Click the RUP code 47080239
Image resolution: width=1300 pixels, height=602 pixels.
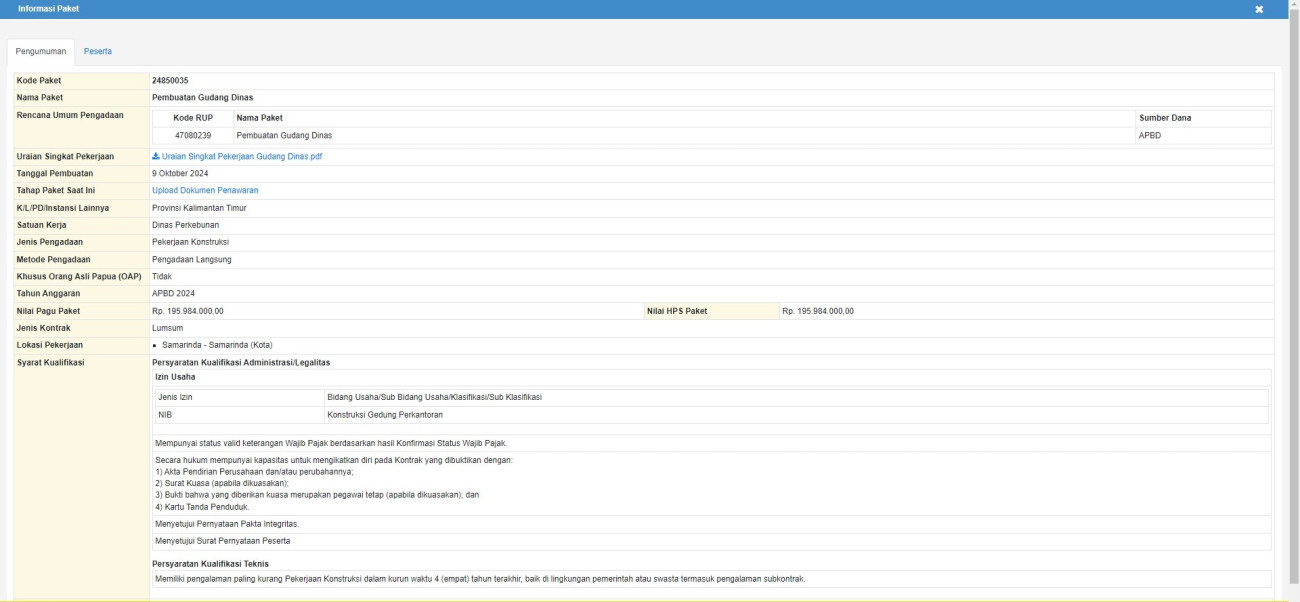point(192,135)
